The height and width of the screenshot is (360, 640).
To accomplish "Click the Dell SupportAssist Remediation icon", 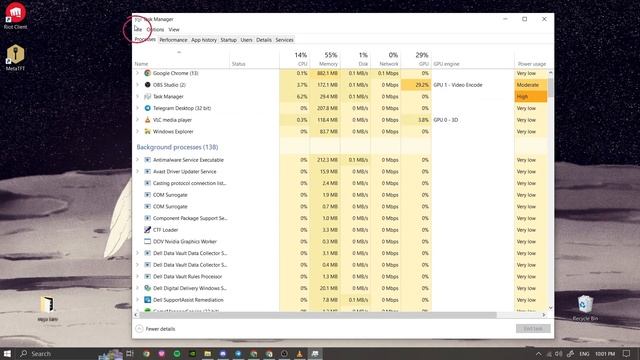I will point(147,300).
